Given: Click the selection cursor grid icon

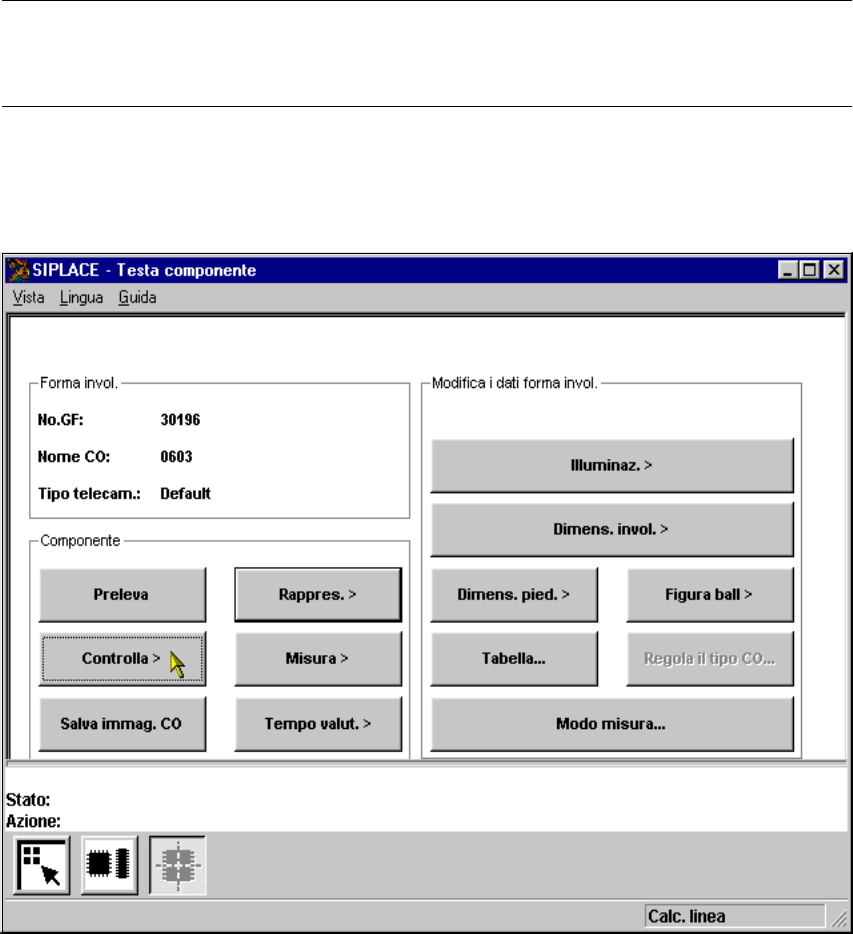Looking at the screenshot, I should click(42, 865).
